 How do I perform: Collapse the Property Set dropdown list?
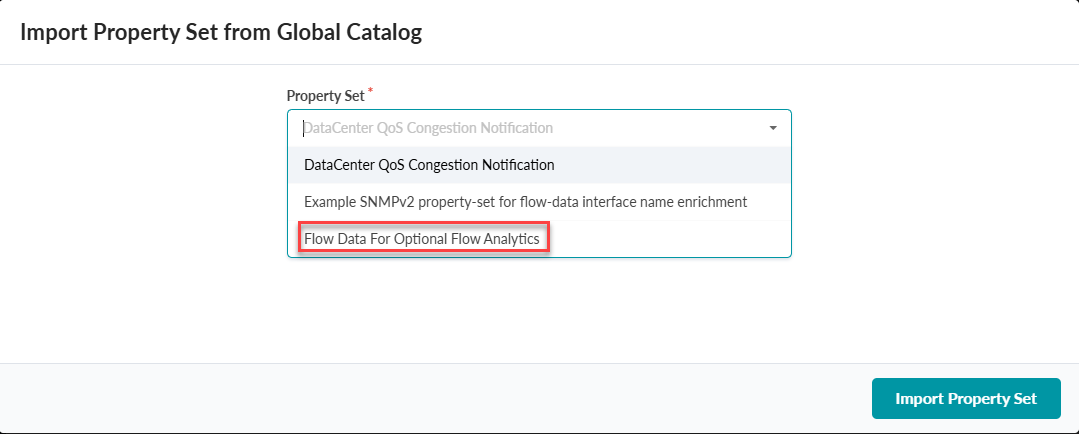(x=773, y=128)
